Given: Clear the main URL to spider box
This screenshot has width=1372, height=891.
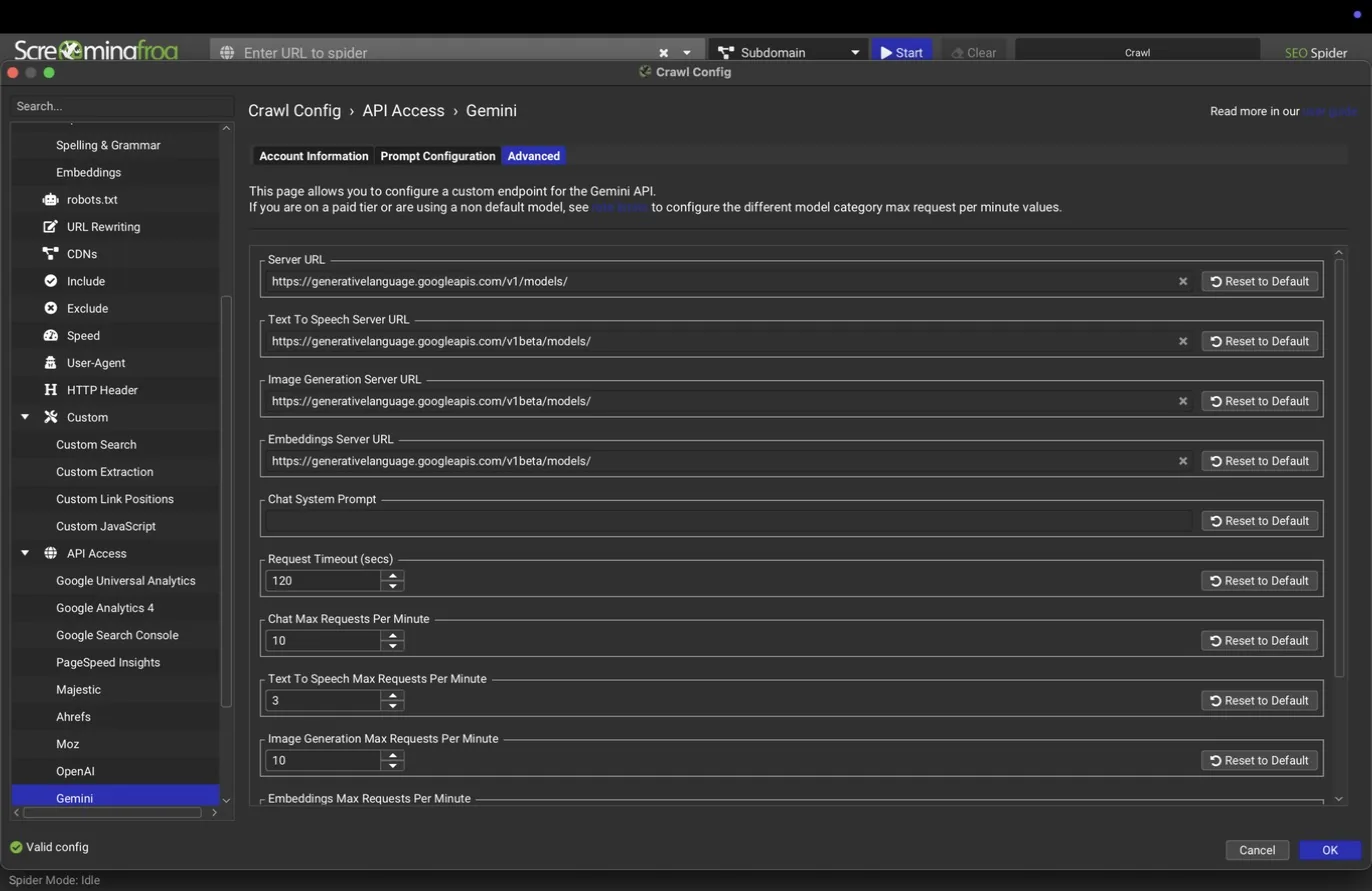Looking at the screenshot, I should point(663,53).
